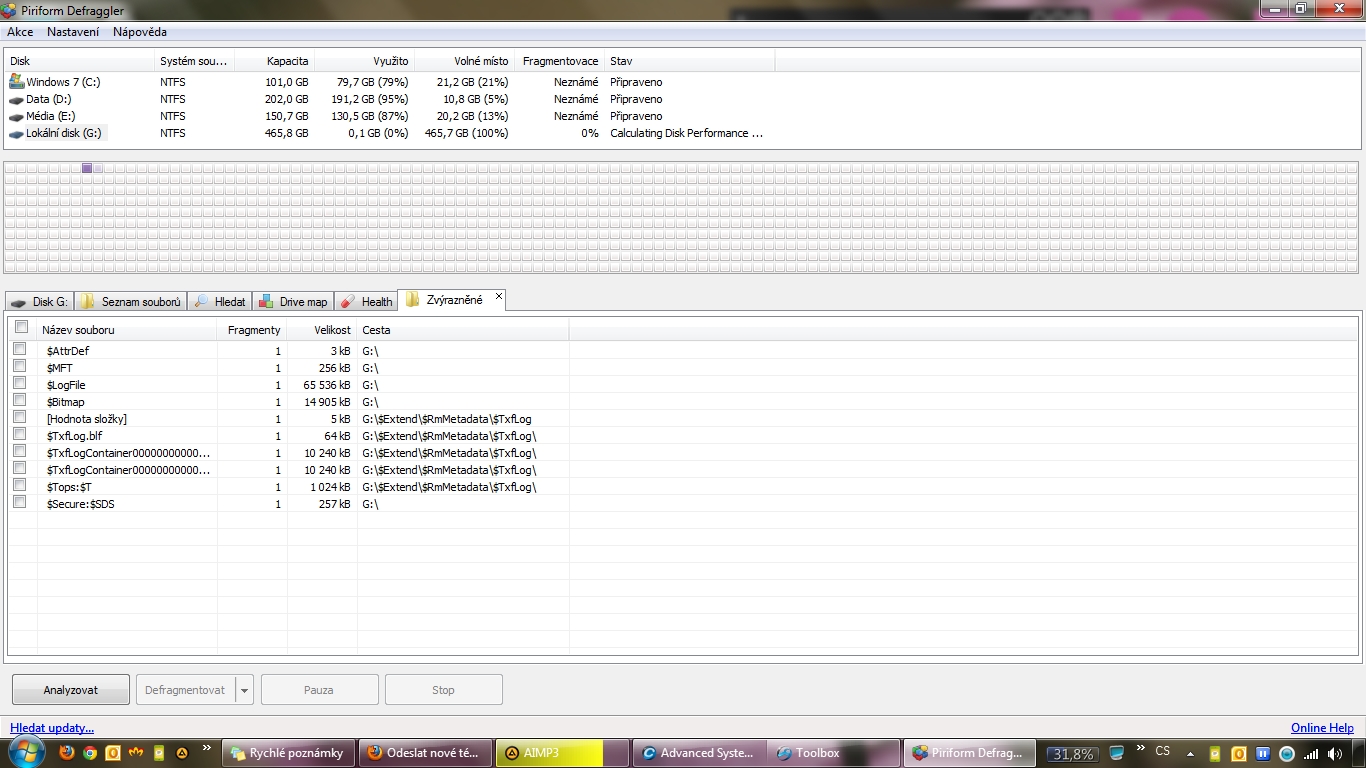Image resolution: width=1366 pixels, height=768 pixels.
Task: Switch to the Advanced Syste... taskbar window
Action: (x=698, y=753)
